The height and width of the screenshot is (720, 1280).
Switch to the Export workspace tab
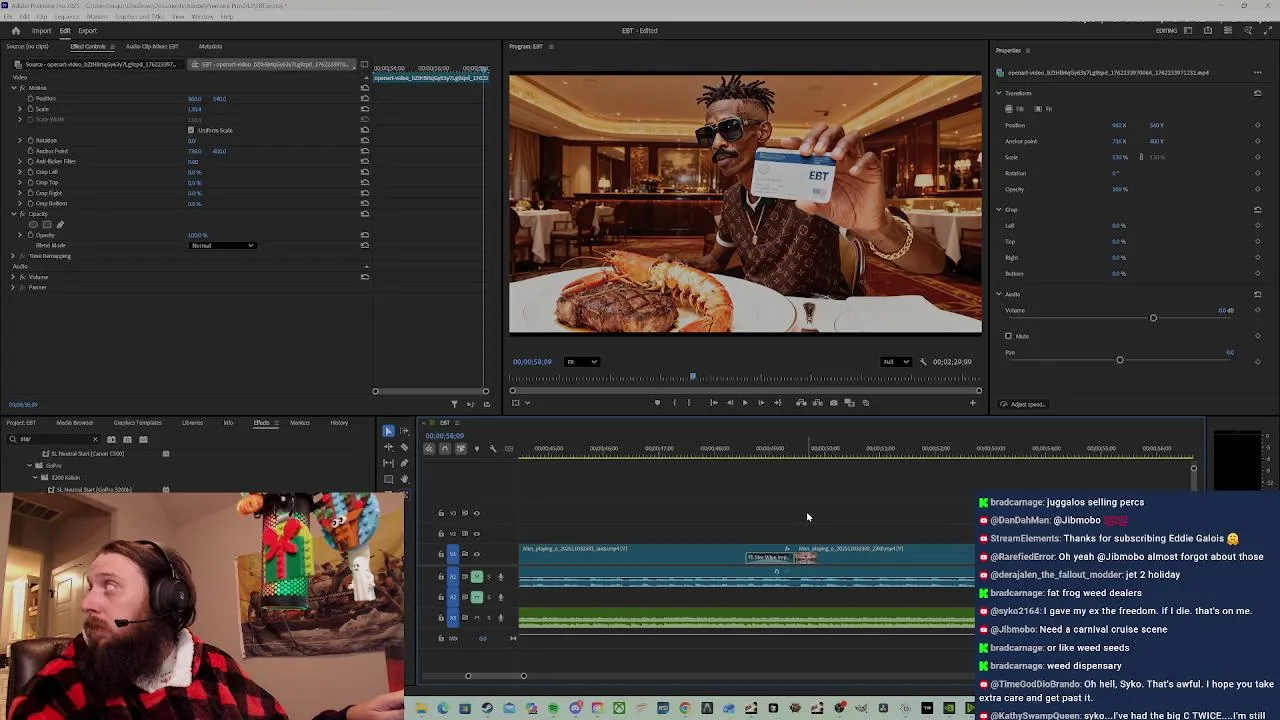point(87,31)
